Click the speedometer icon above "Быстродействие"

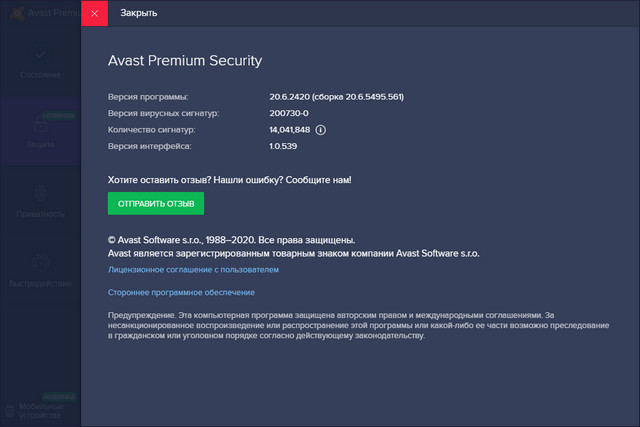pyautogui.click(x=40, y=263)
